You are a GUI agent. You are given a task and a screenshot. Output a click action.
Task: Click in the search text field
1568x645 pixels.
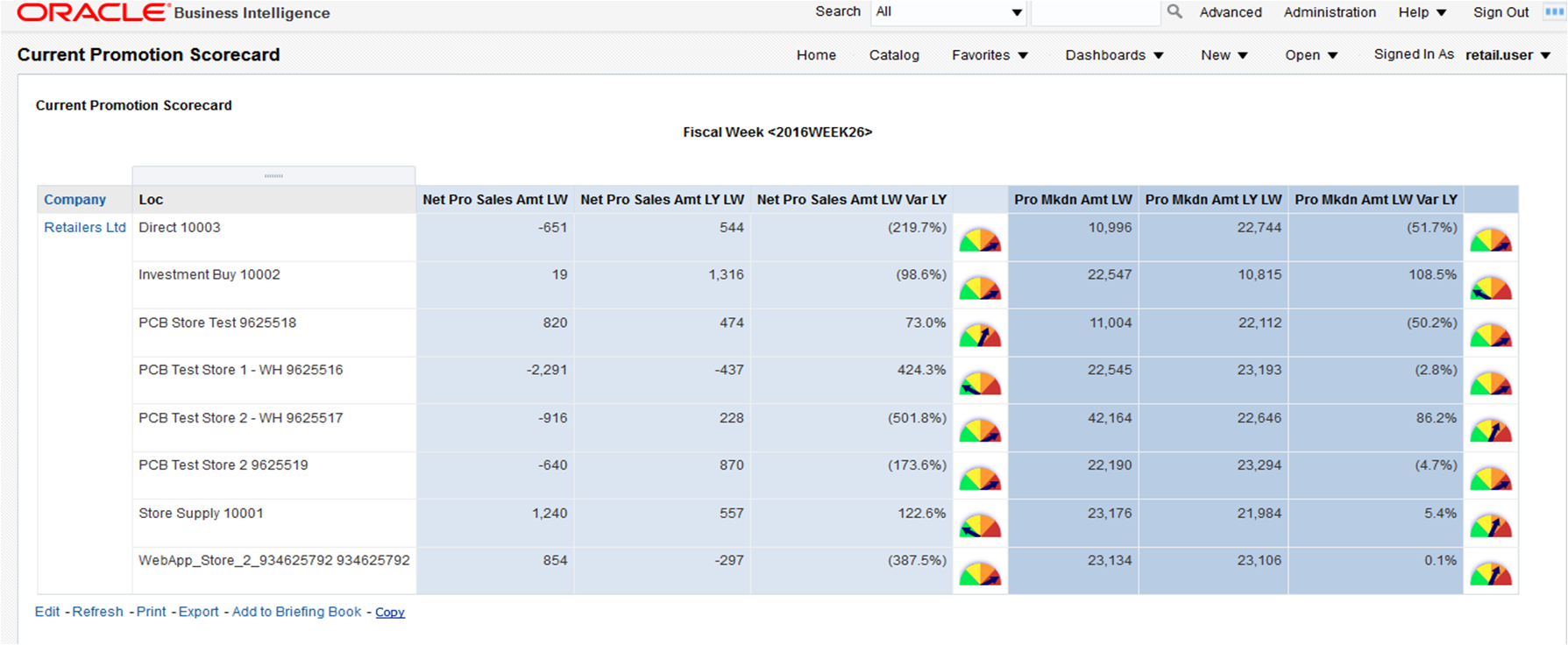[x=1096, y=12]
